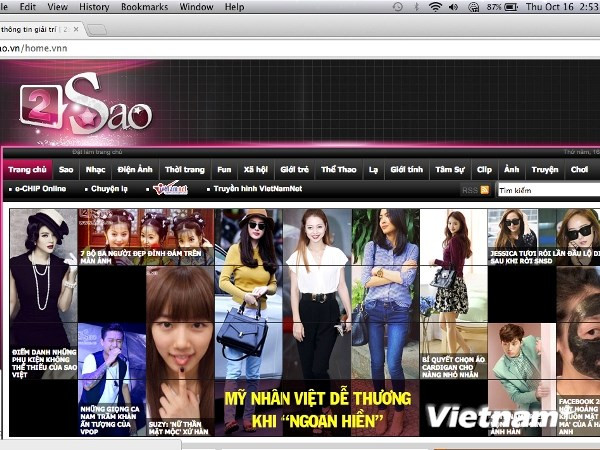The image size is (600, 450).
Task: Go to the Sao section
Action: click(66, 170)
